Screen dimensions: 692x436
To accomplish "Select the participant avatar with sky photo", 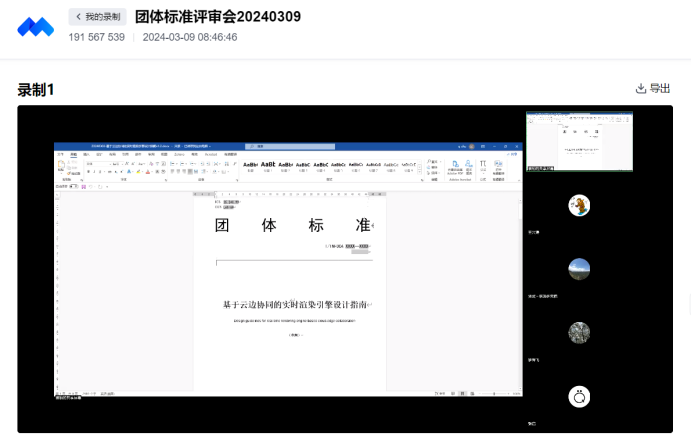I will (x=579, y=269).
